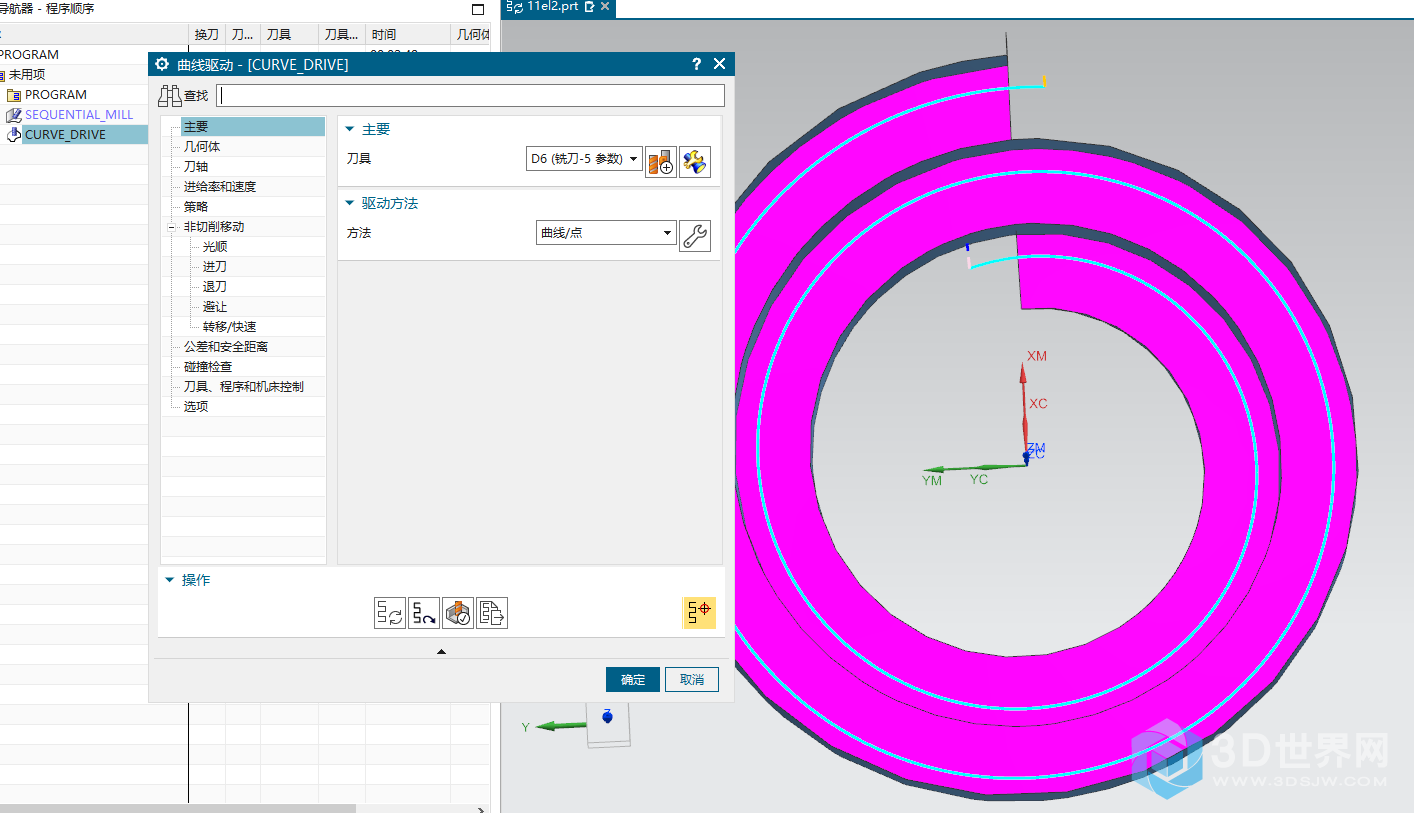Open drive method wrench edit icon
The height and width of the screenshot is (813, 1414).
pyautogui.click(x=694, y=236)
